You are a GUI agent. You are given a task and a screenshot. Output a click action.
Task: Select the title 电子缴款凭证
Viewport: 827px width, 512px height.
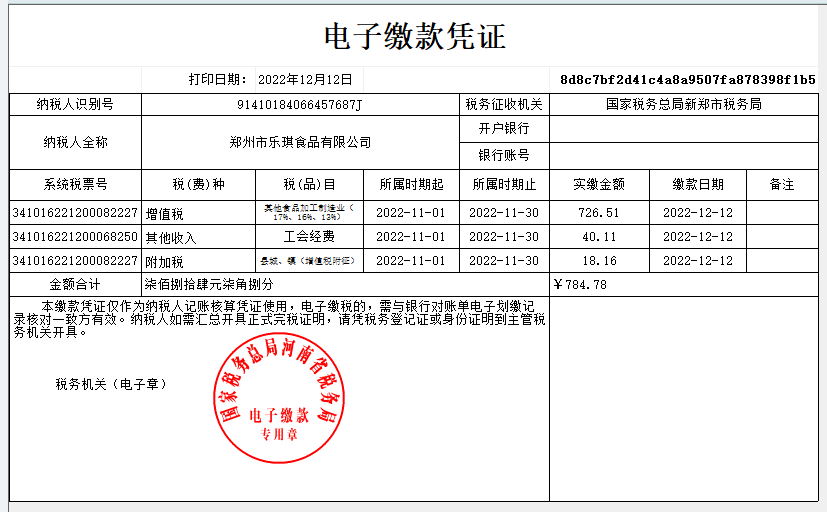414,37
